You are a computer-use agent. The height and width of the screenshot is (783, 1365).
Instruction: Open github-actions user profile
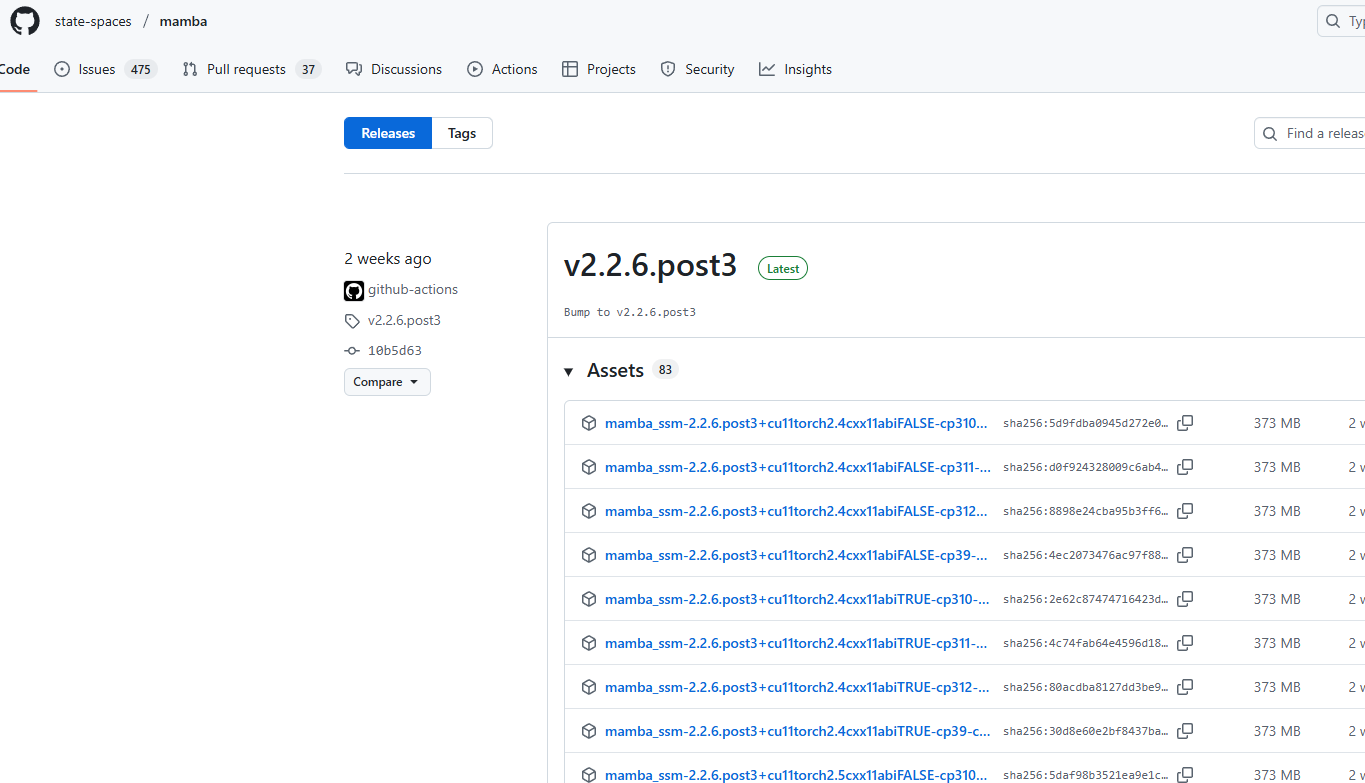point(413,289)
